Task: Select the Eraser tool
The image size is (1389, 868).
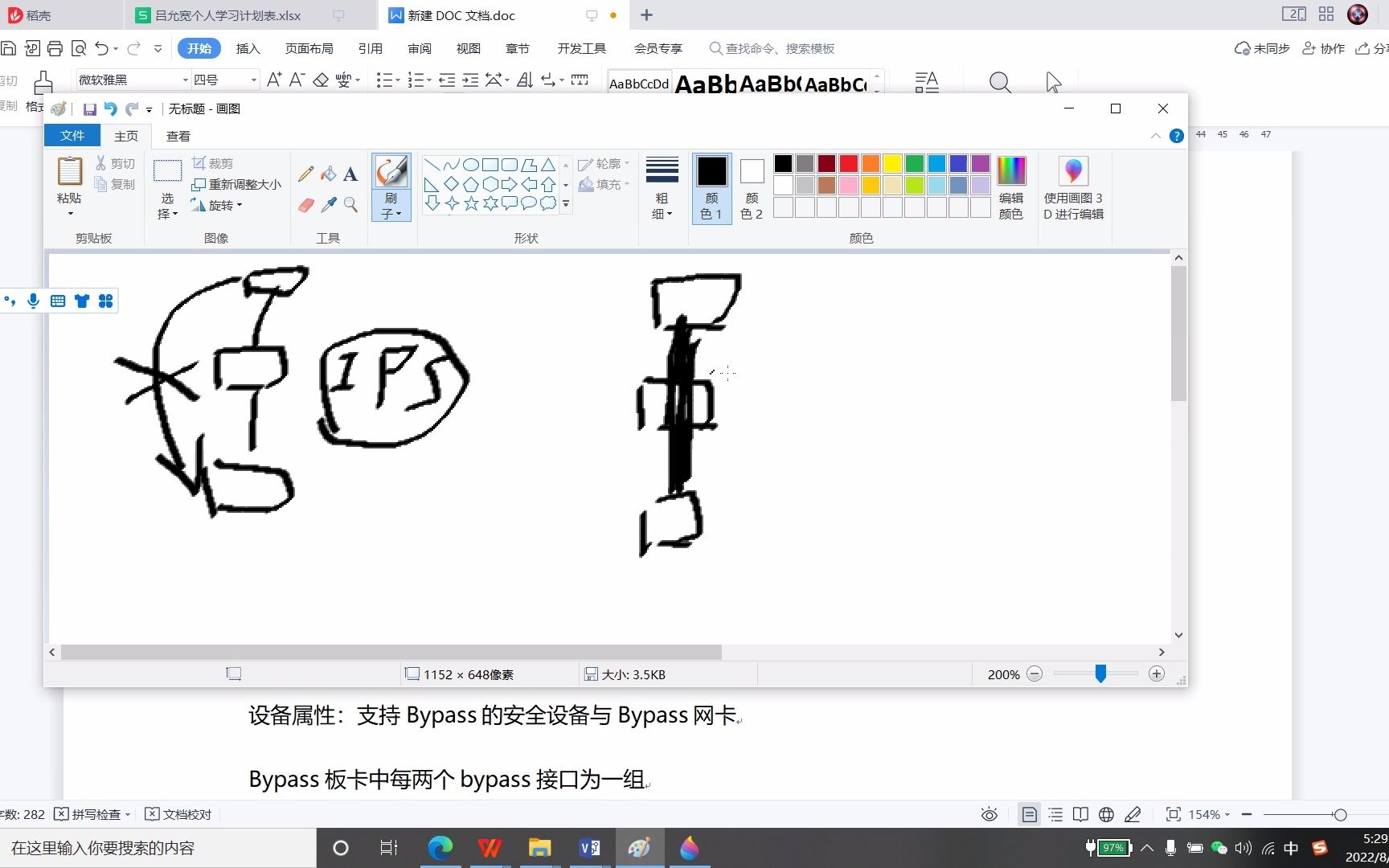Action: click(x=305, y=205)
